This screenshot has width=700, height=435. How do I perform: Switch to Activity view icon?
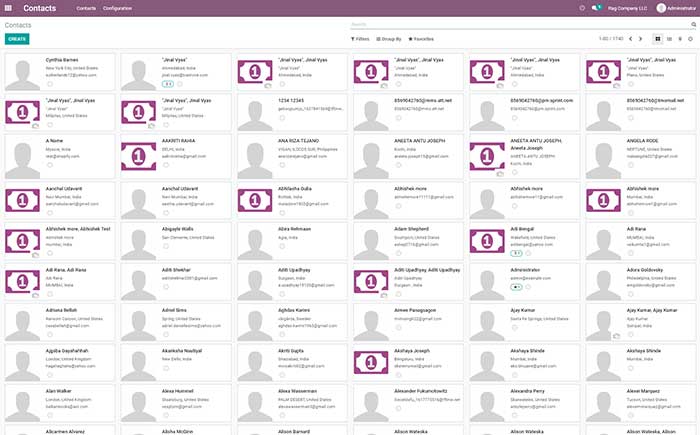point(690,39)
